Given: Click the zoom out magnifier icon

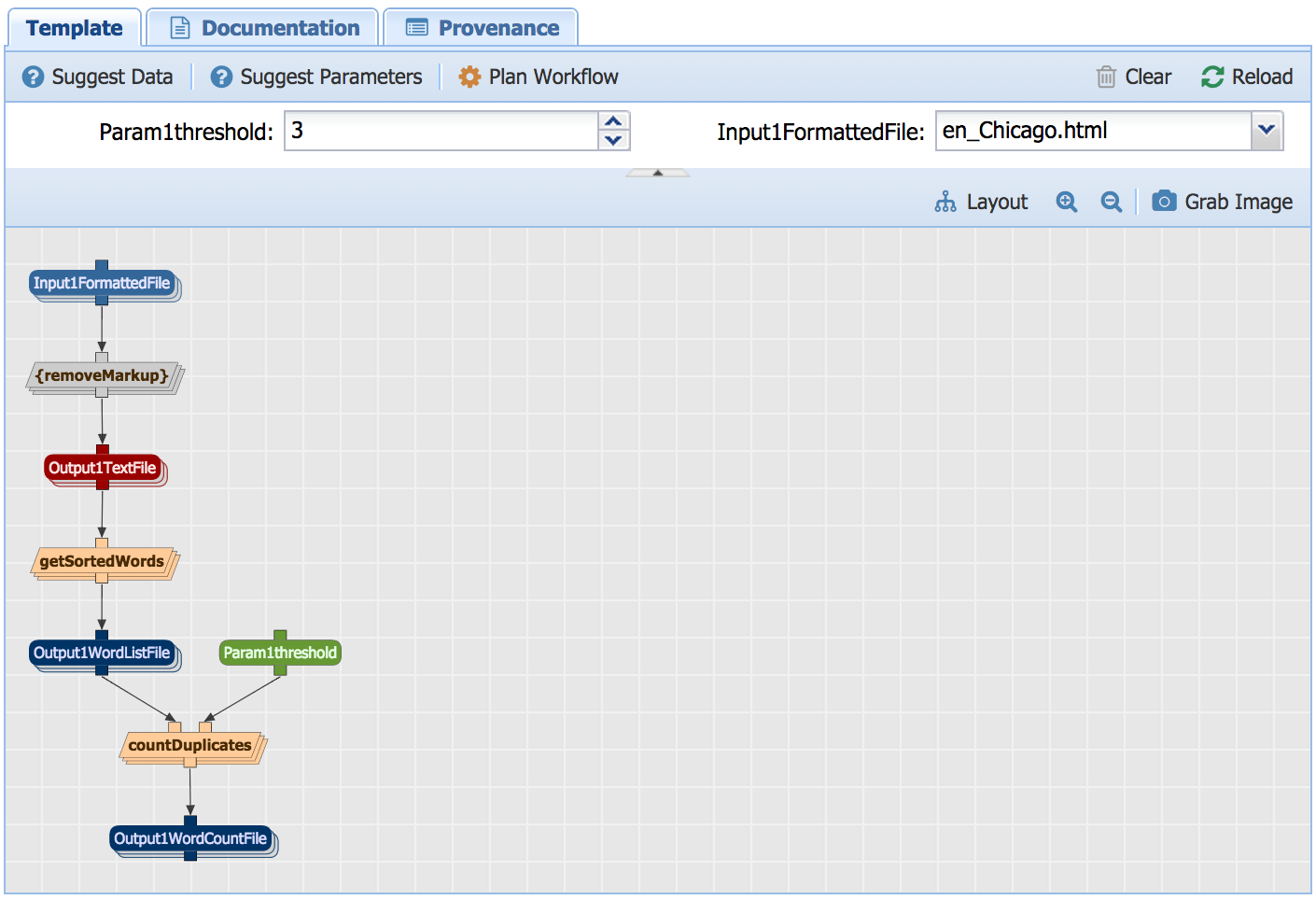Looking at the screenshot, I should (x=1111, y=202).
